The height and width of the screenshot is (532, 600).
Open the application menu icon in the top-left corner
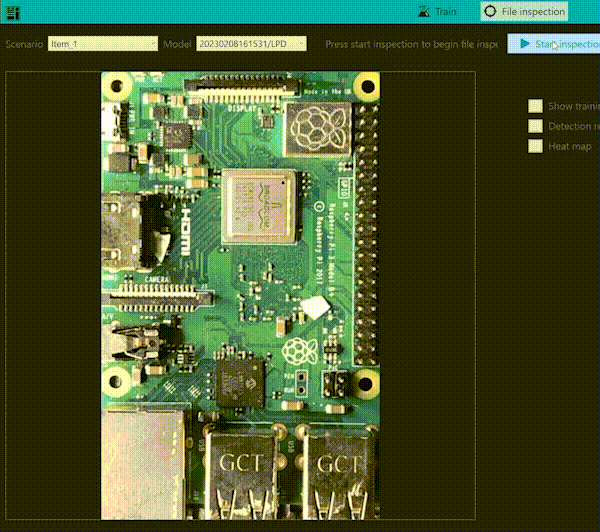point(13,12)
